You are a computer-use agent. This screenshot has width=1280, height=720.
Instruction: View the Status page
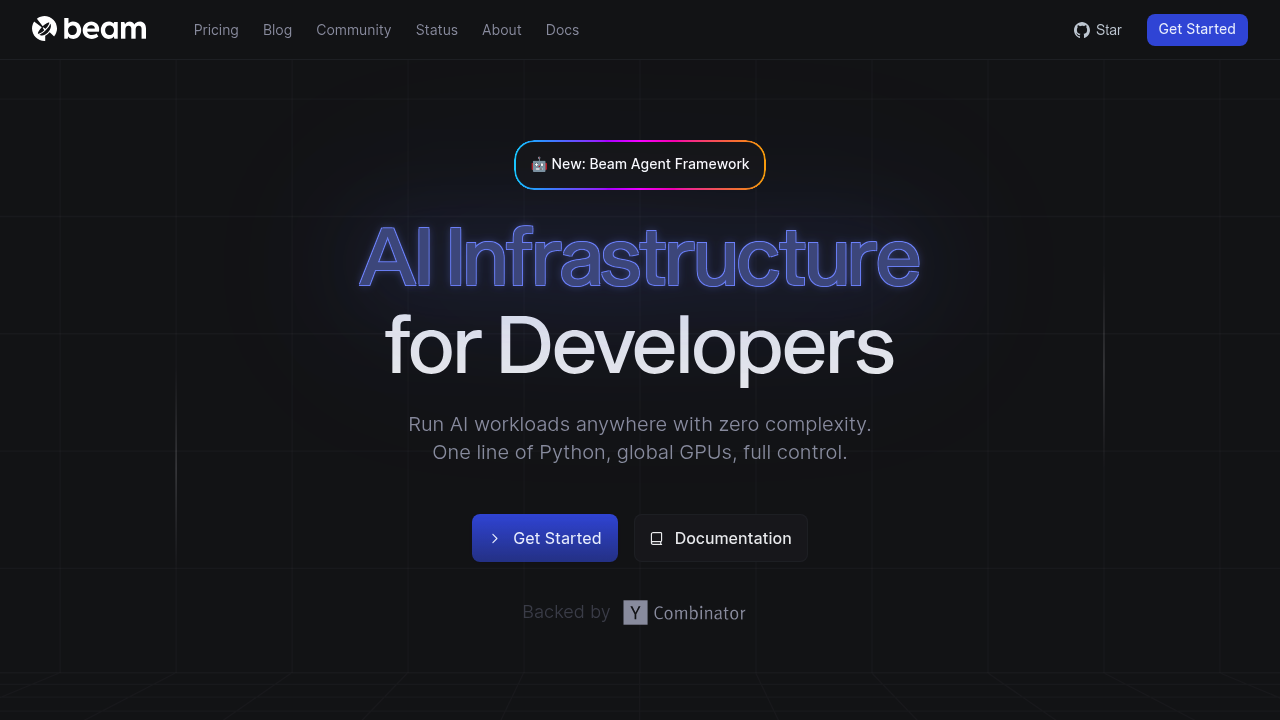point(437,30)
